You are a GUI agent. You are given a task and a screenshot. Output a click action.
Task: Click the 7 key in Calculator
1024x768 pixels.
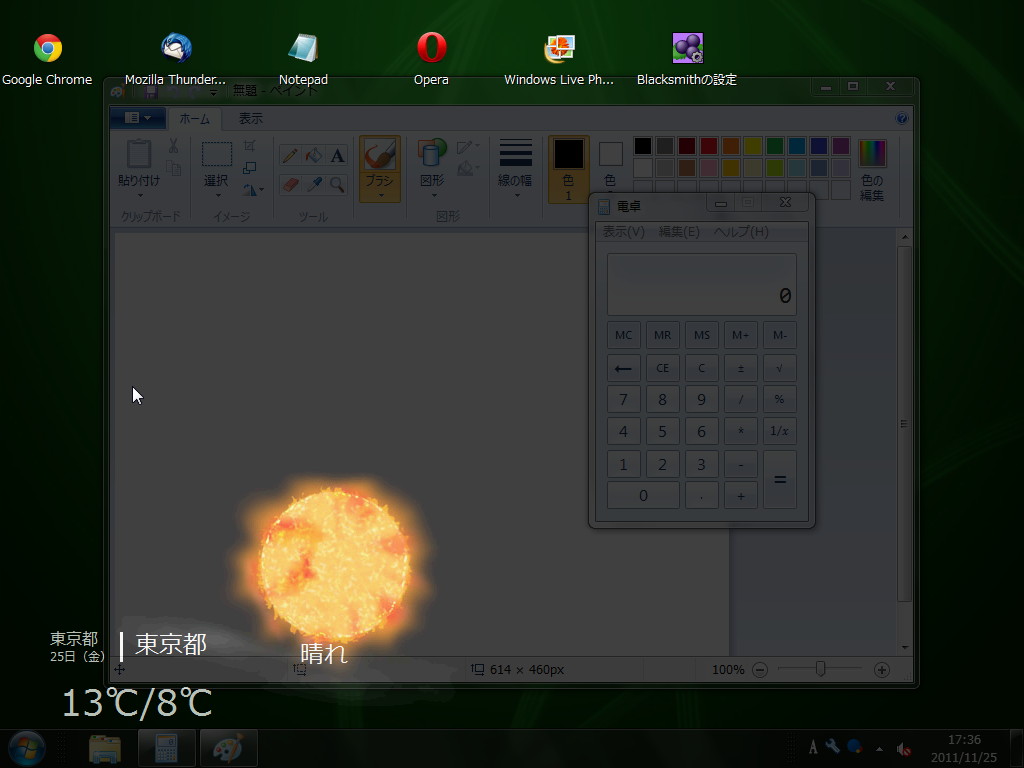click(x=624, y=399)
